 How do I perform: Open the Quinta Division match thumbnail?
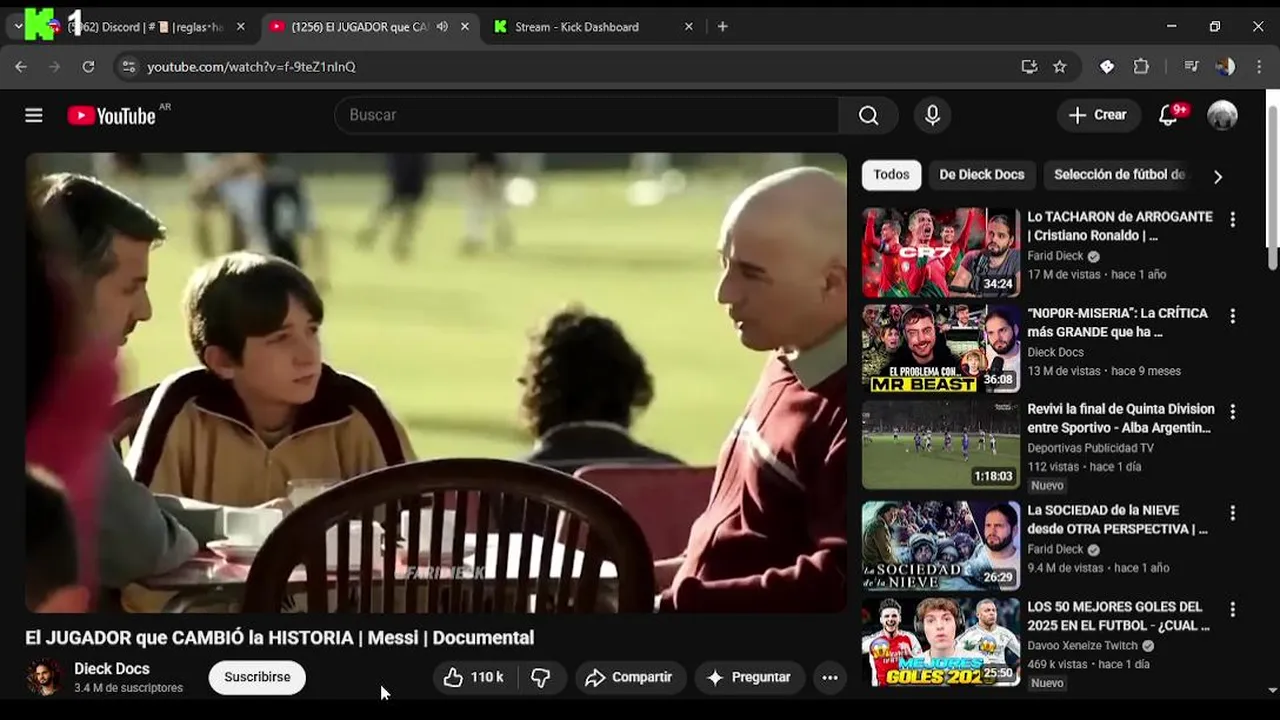pos(941,445)
